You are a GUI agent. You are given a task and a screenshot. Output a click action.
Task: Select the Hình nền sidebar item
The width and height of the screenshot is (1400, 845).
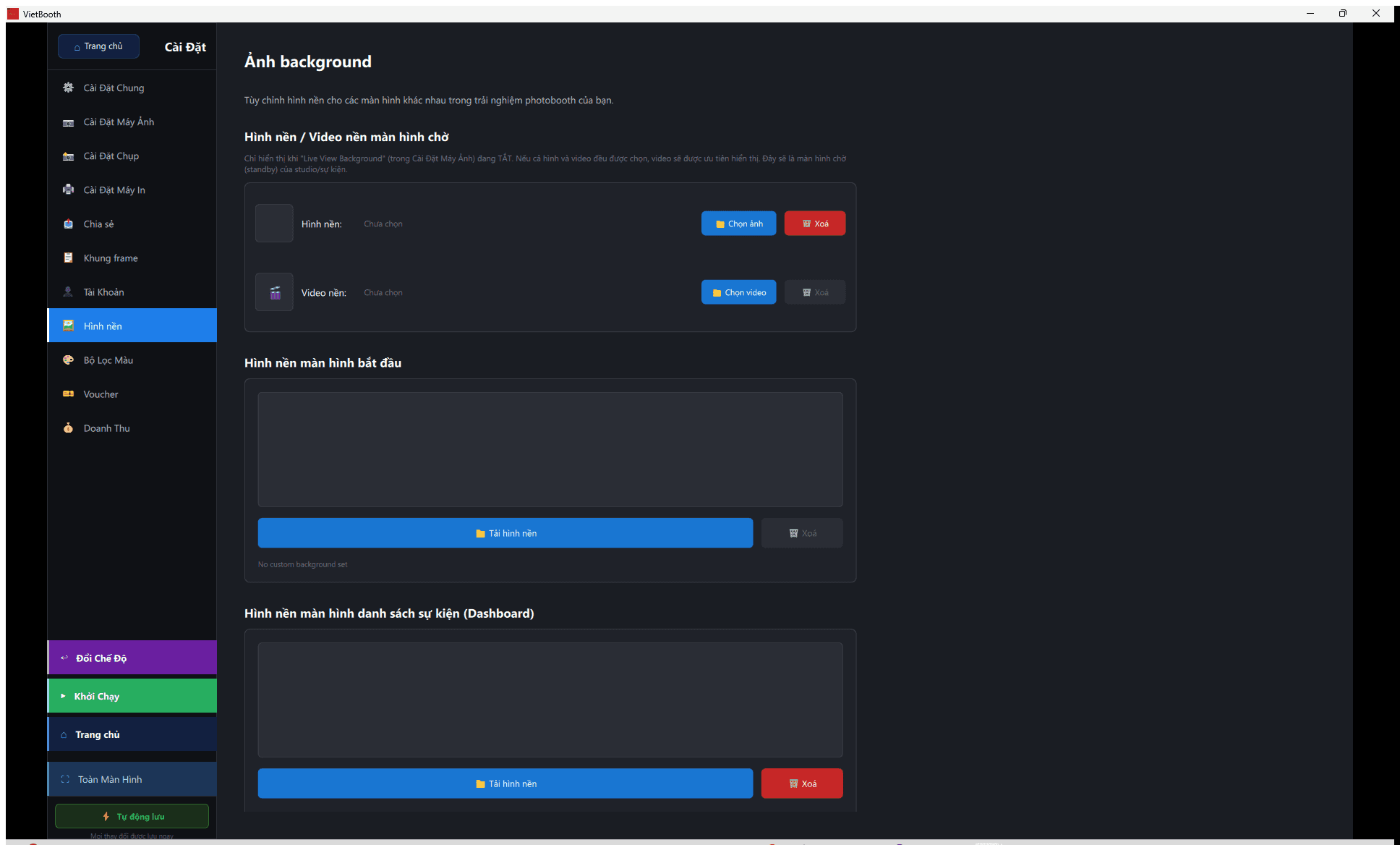[132, 326]
